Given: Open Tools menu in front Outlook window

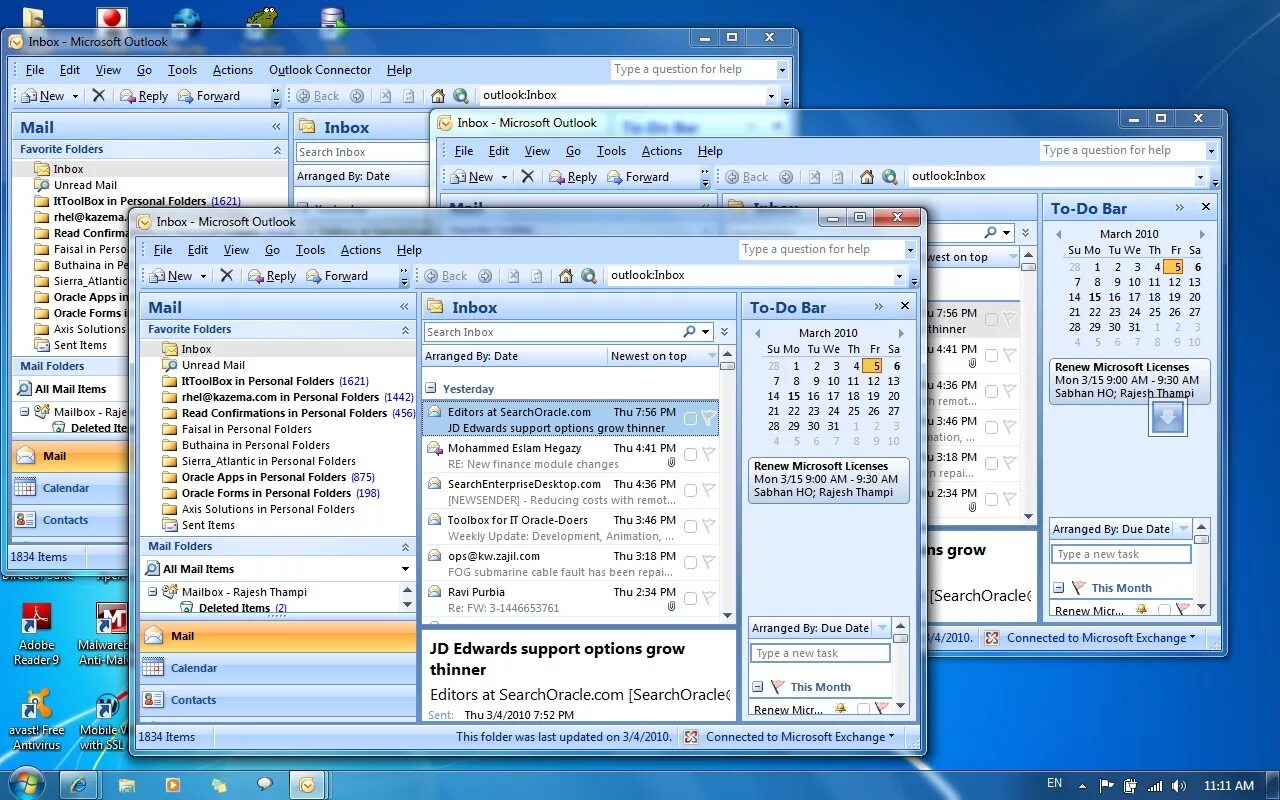Looking at the screenshot, I should point(310,250).
